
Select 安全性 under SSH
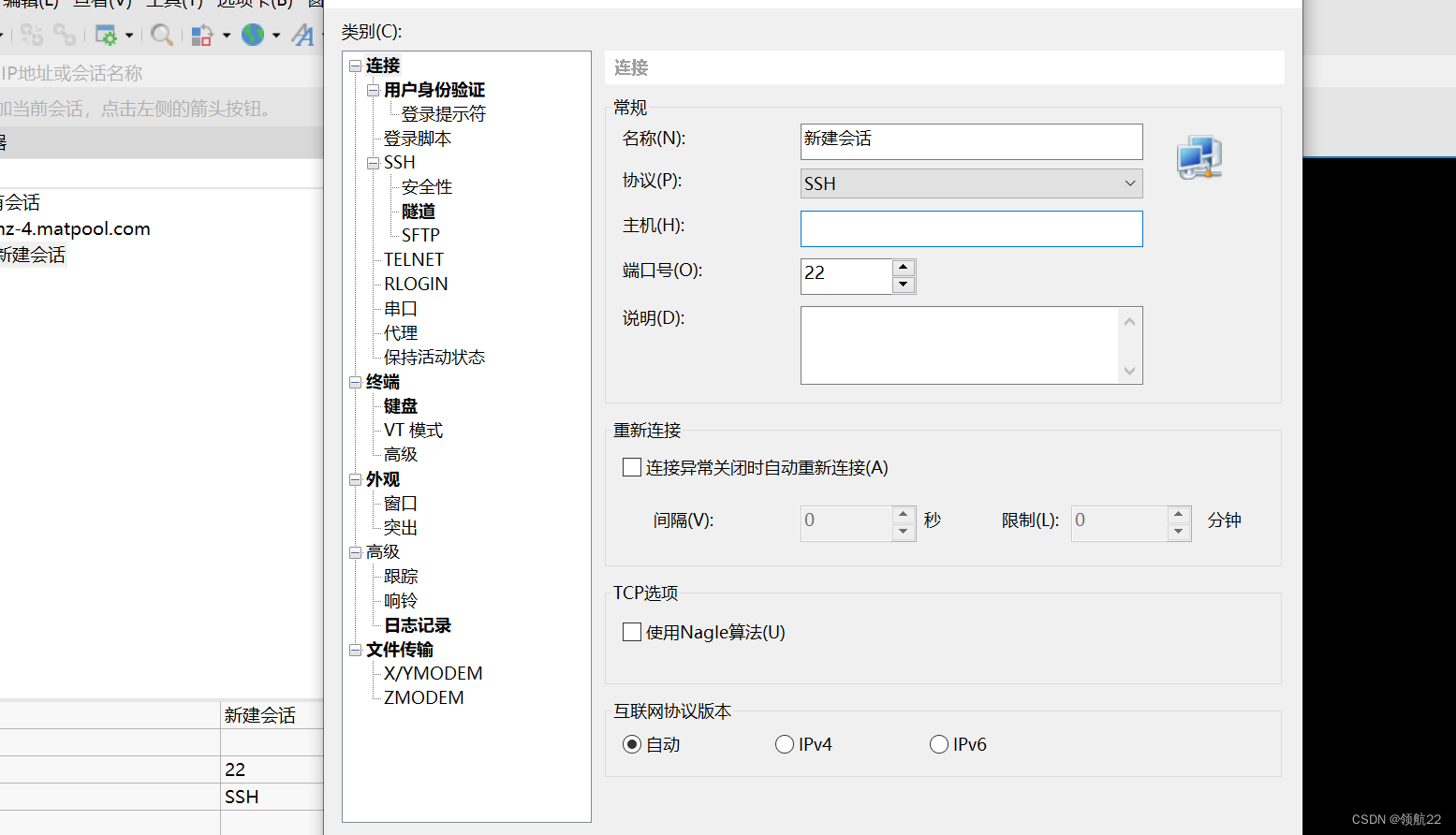[427, 187]
